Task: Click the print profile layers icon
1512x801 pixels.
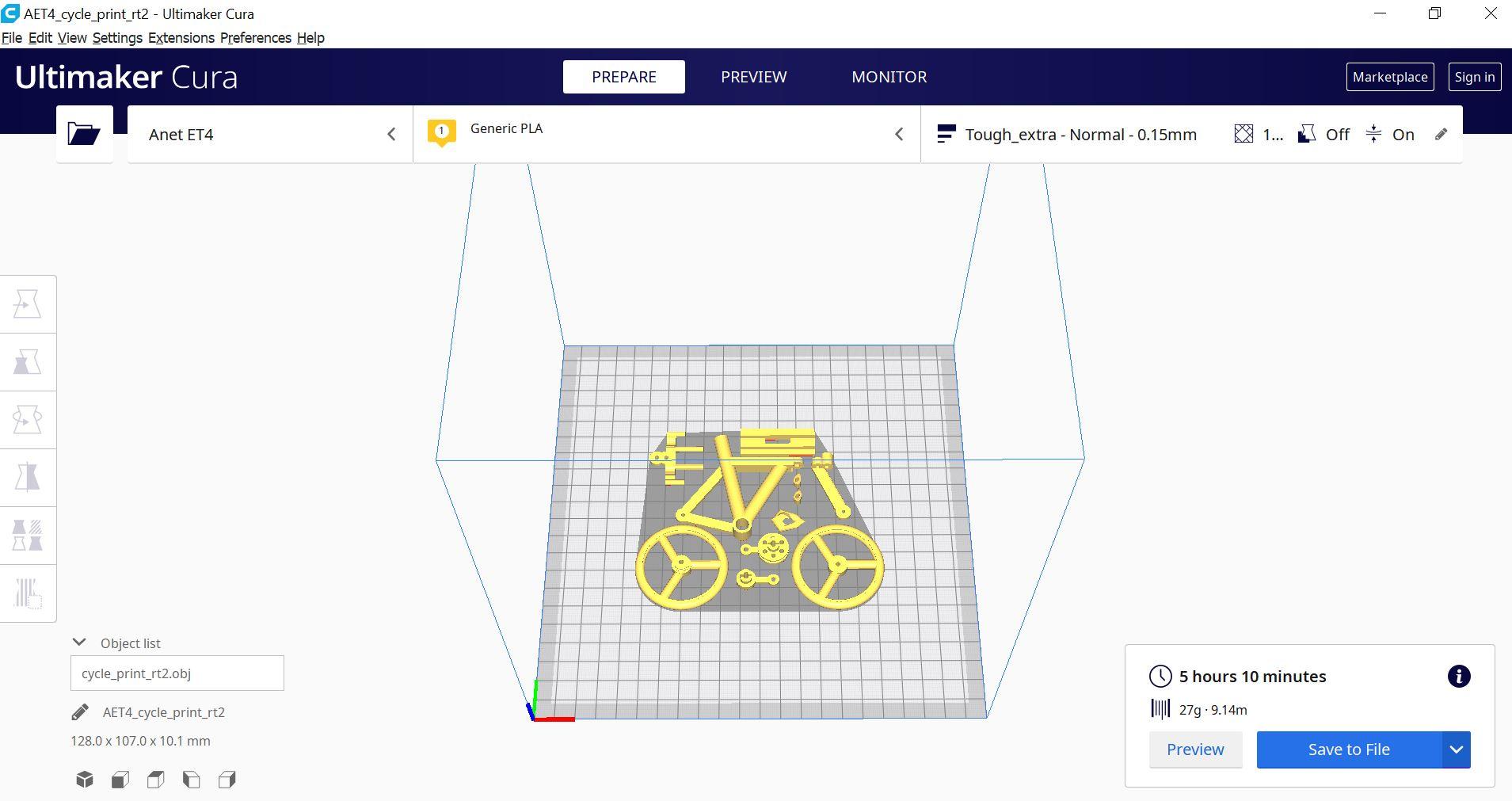Action: click(x=946, y=134)
